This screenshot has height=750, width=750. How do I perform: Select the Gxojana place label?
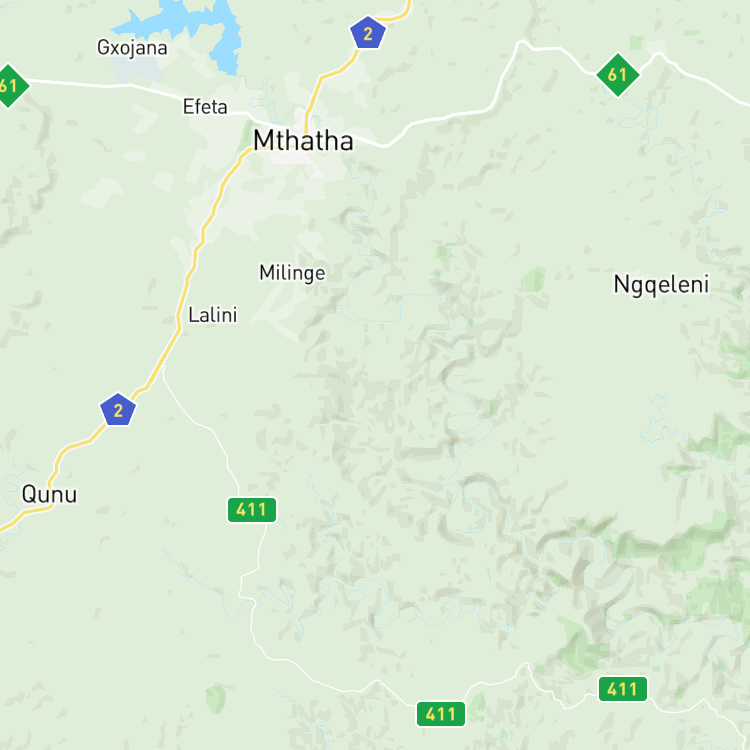click(132, 48)
